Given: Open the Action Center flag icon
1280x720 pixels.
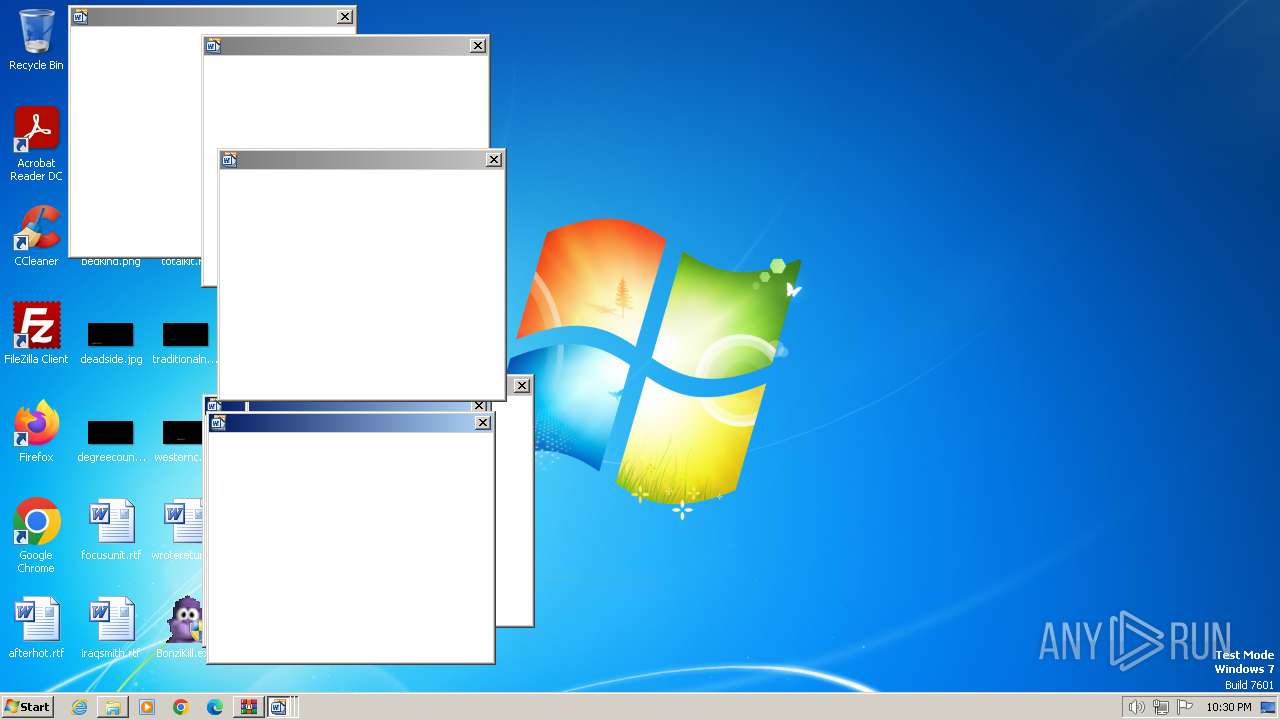Looking at the screenshot, I should pyautogui.click(x=1185, y=707).
